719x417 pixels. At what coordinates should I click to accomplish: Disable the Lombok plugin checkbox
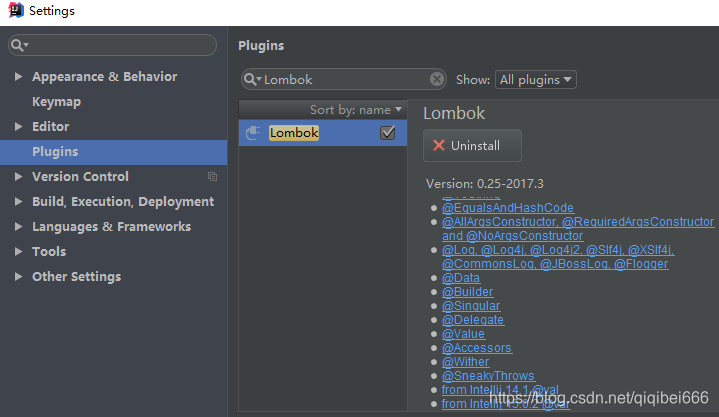coord(387,133)
